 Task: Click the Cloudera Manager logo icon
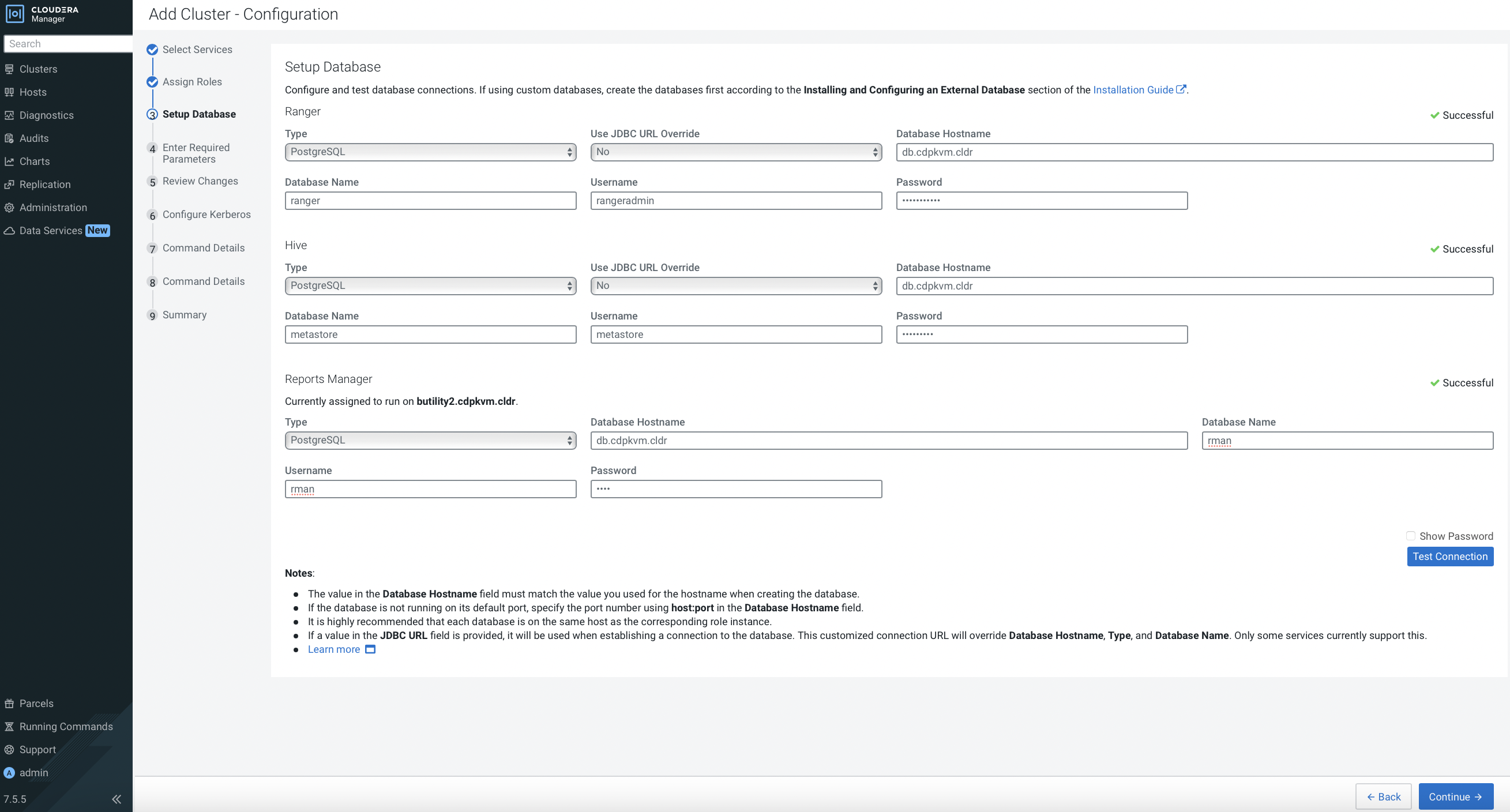pyautogui.click(x=14, y=13)
